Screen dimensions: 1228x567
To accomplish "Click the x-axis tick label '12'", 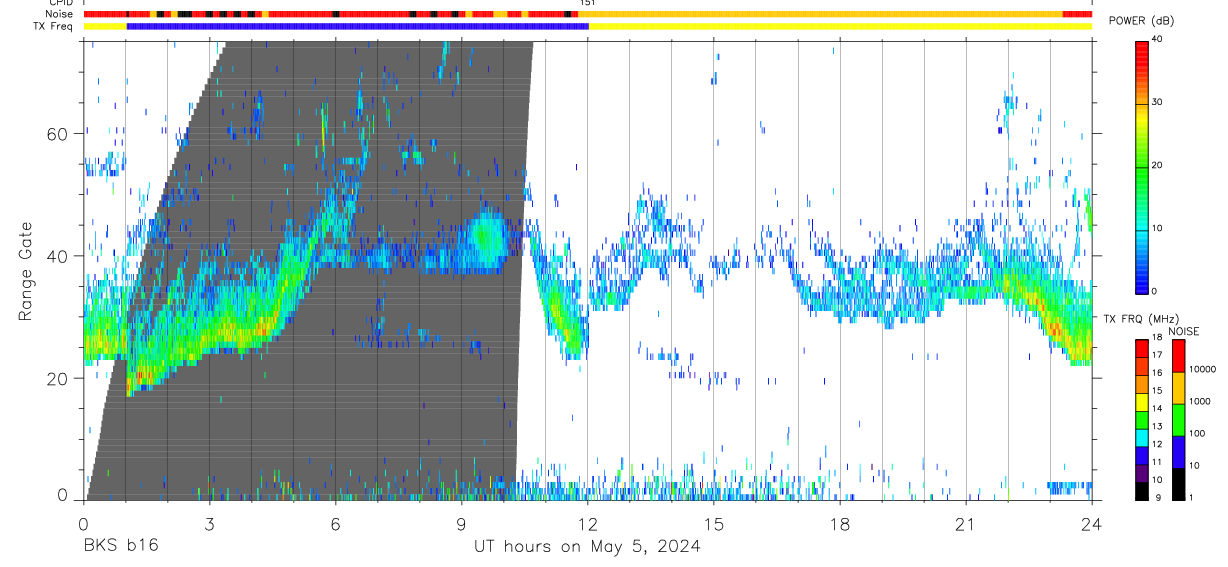I will pyautogui.click(x=588, y=524).
